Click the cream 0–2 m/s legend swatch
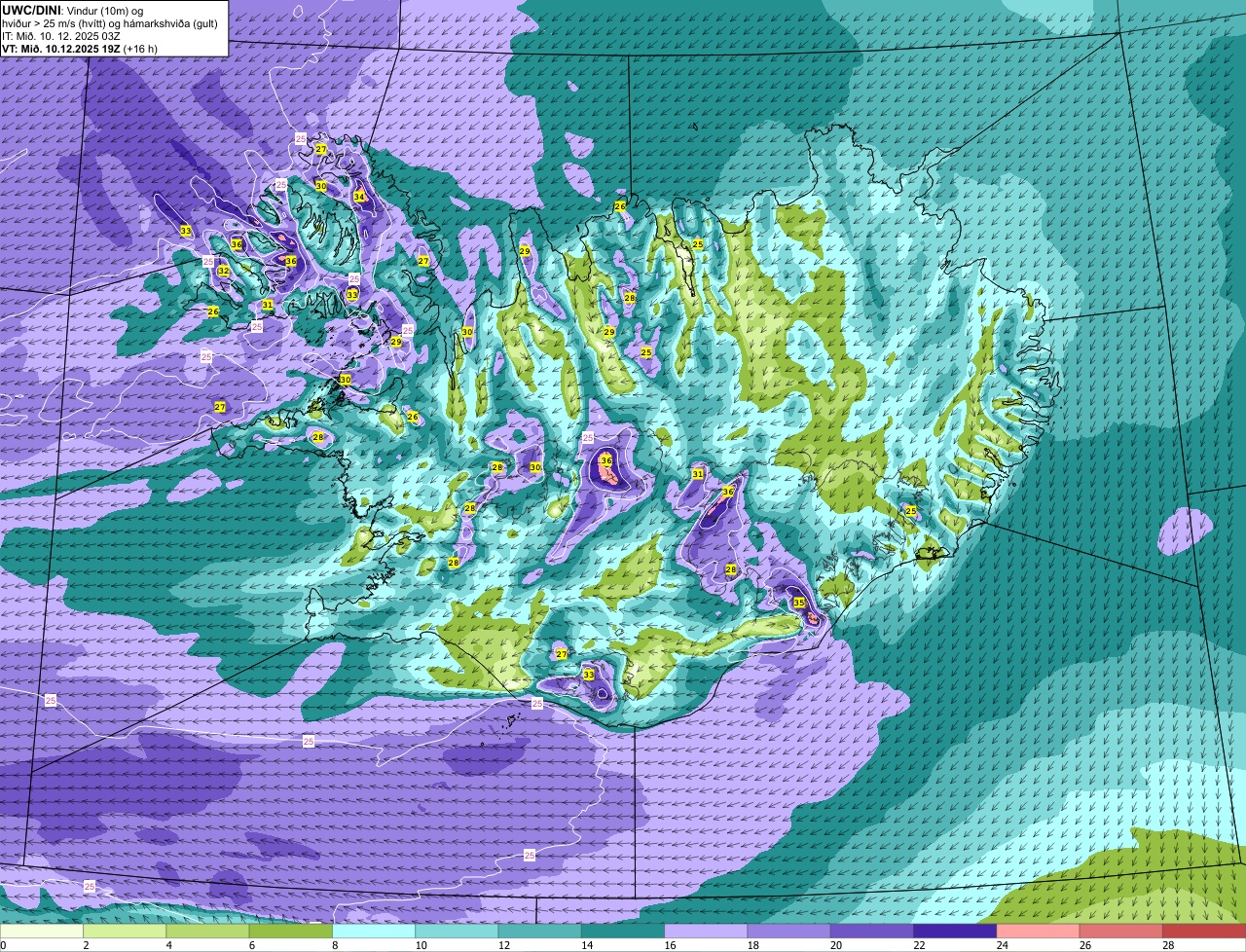The image size is (1246, 952). [x=43, y=931]
